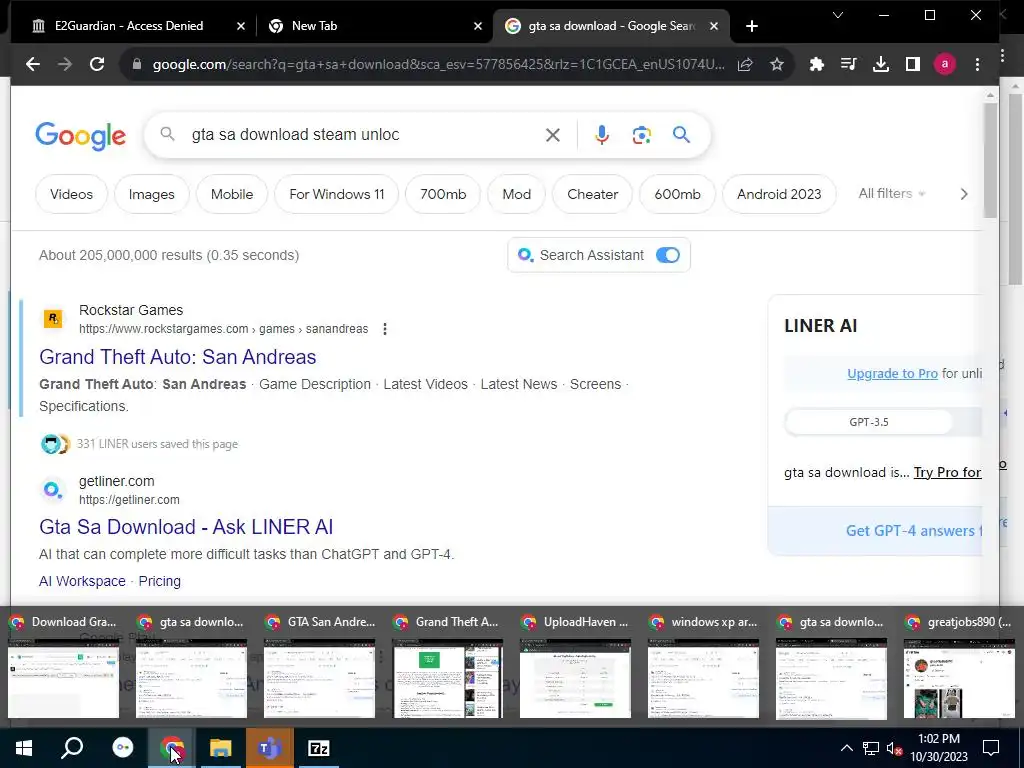This screenshot has width=1024, height=768.
Task: Clear the search box with the X
Action: 552,135
